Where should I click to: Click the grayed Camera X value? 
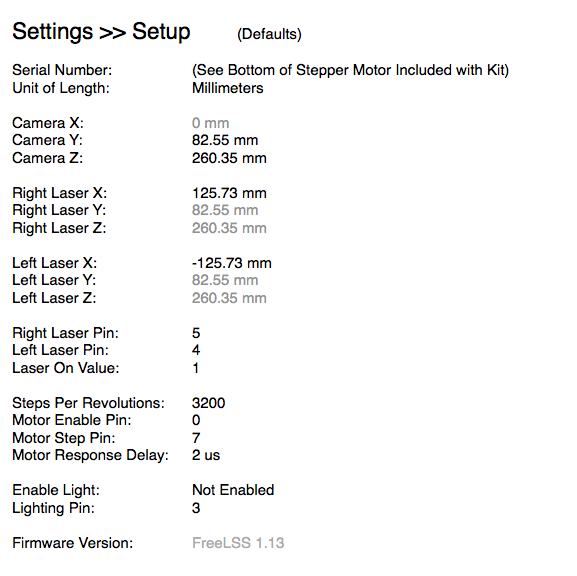[210, 123]
